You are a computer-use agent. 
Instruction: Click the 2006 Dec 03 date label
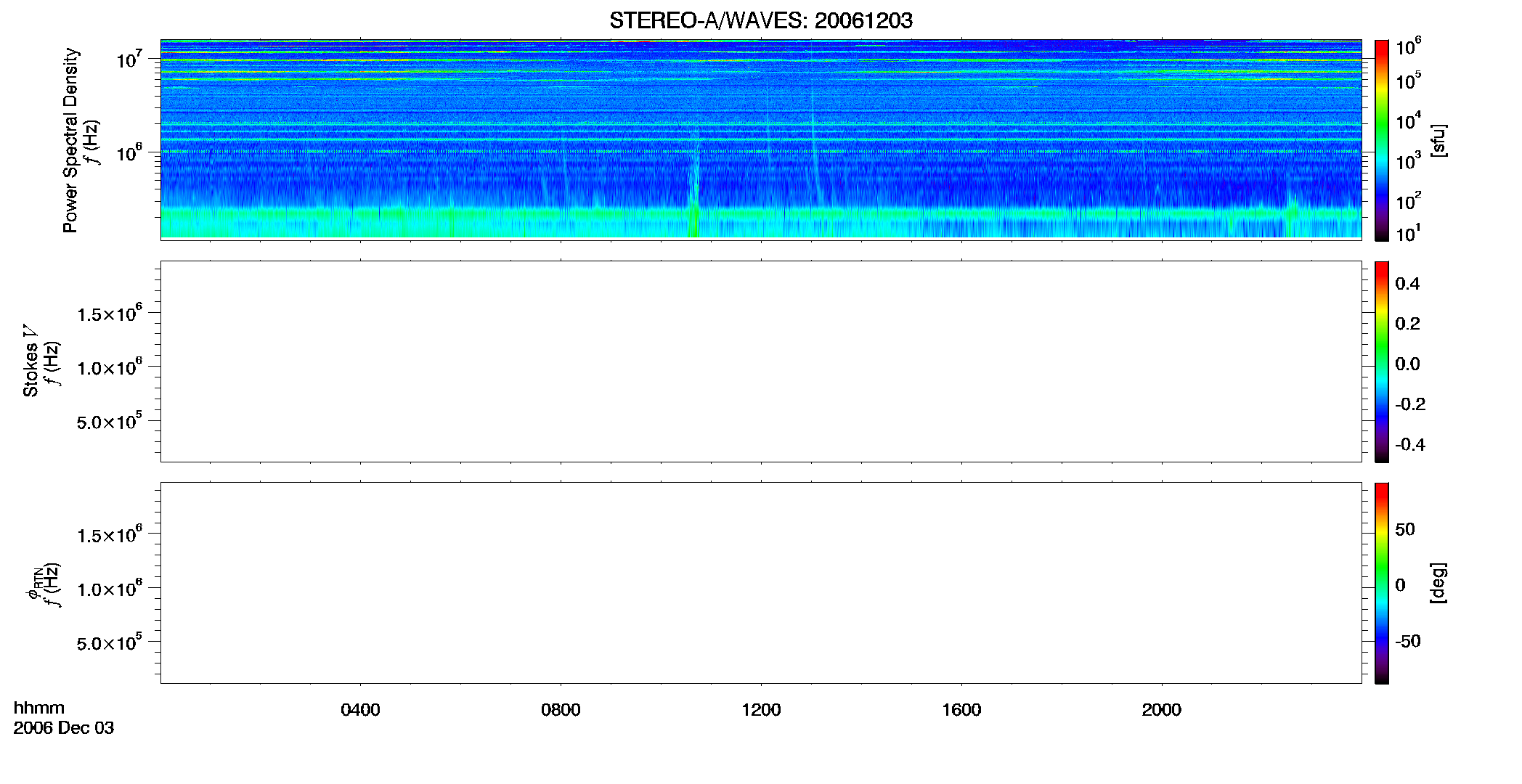(64, 728)
